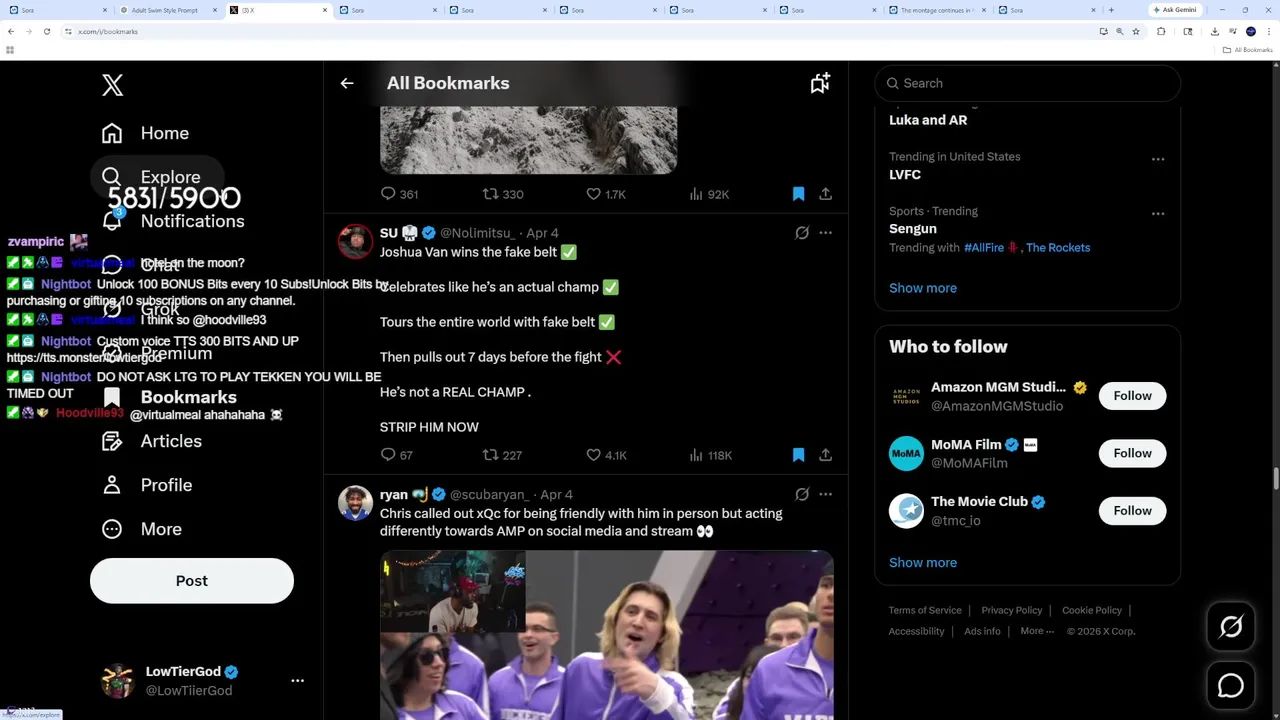View analytics showing 92K views
This screenshot has width=1280, height=720.
point(709,194)
